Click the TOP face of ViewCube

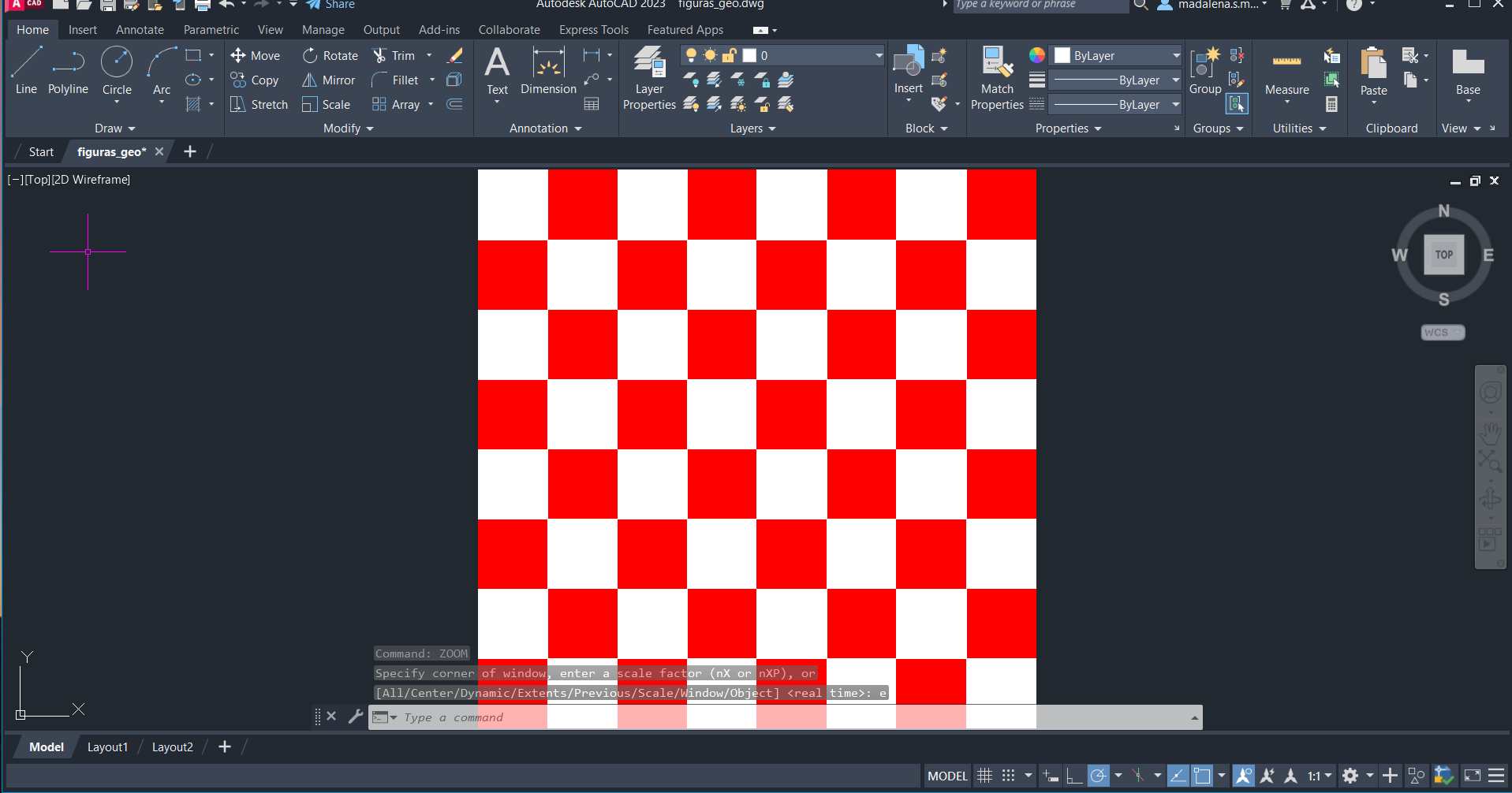tap(1443, 255)
